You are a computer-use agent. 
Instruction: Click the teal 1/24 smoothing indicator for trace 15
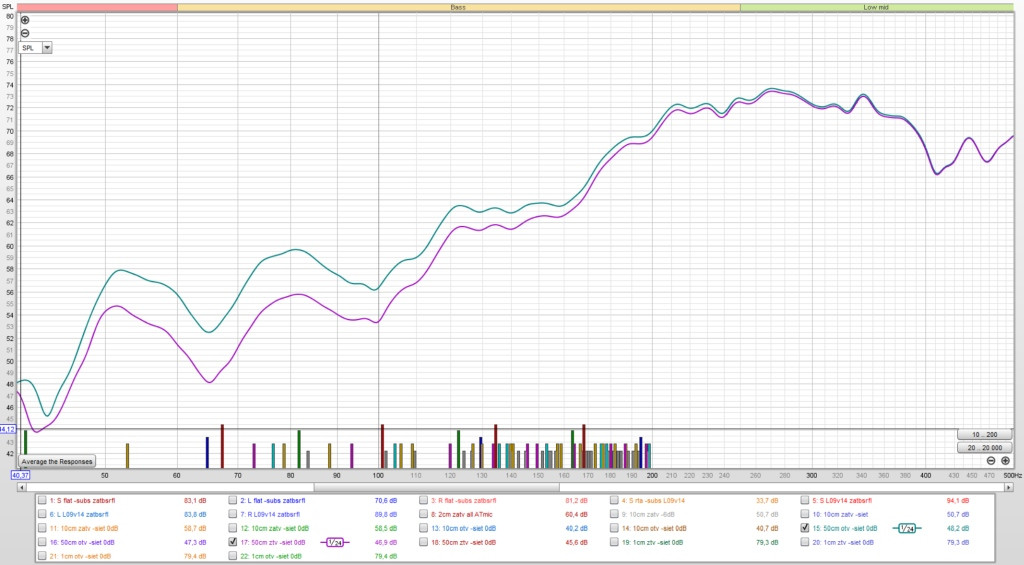coord(906,528)
